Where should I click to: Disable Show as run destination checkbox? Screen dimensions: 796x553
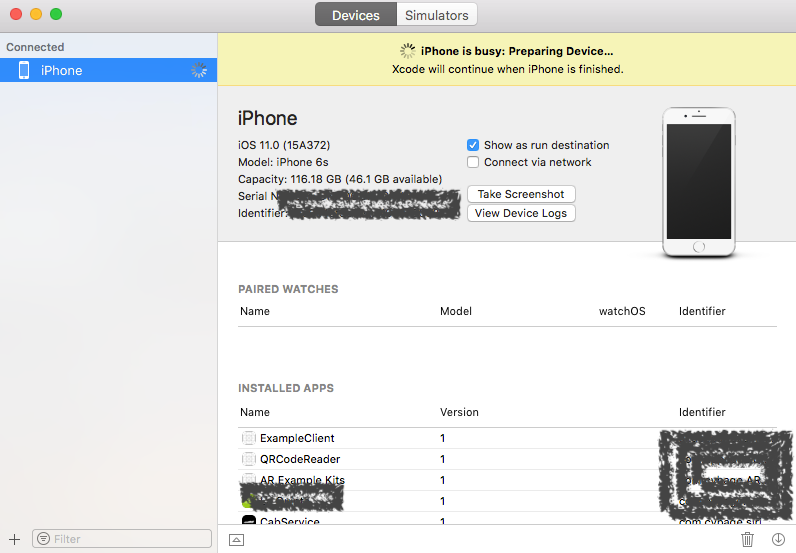473,145
